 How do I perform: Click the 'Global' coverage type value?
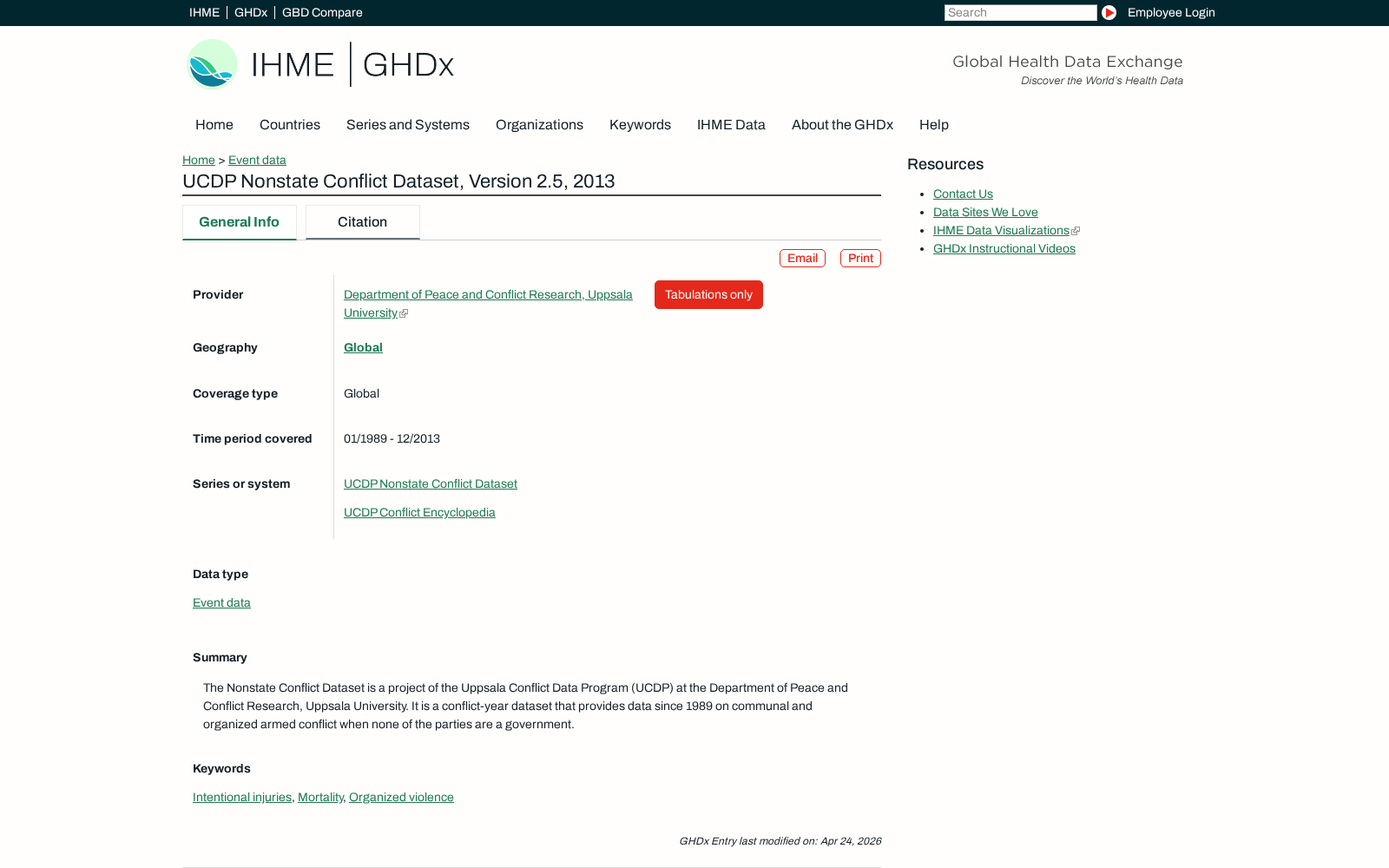(361, 393)
